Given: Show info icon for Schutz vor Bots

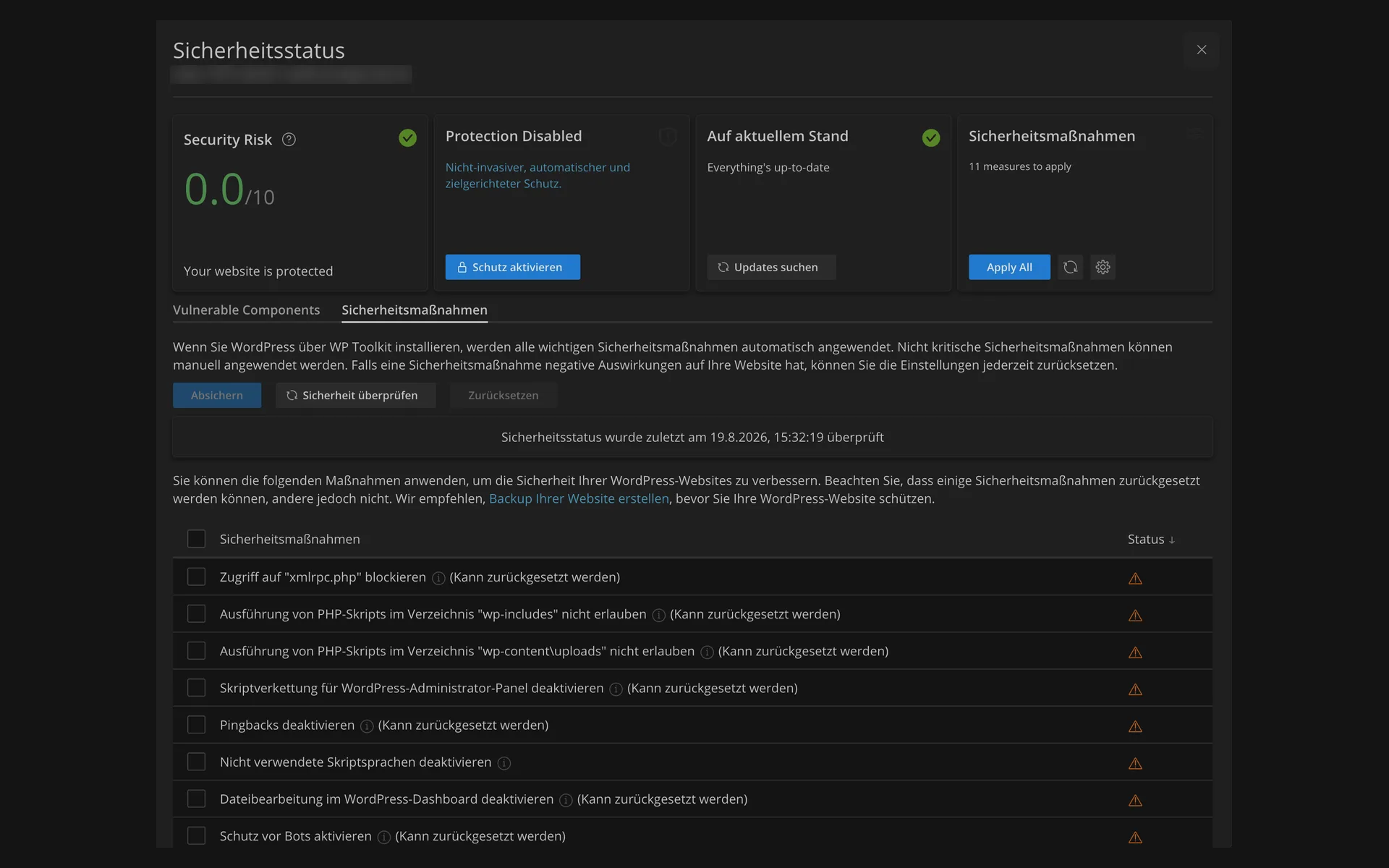Looking at the screenshot, I should click(384, 837).
